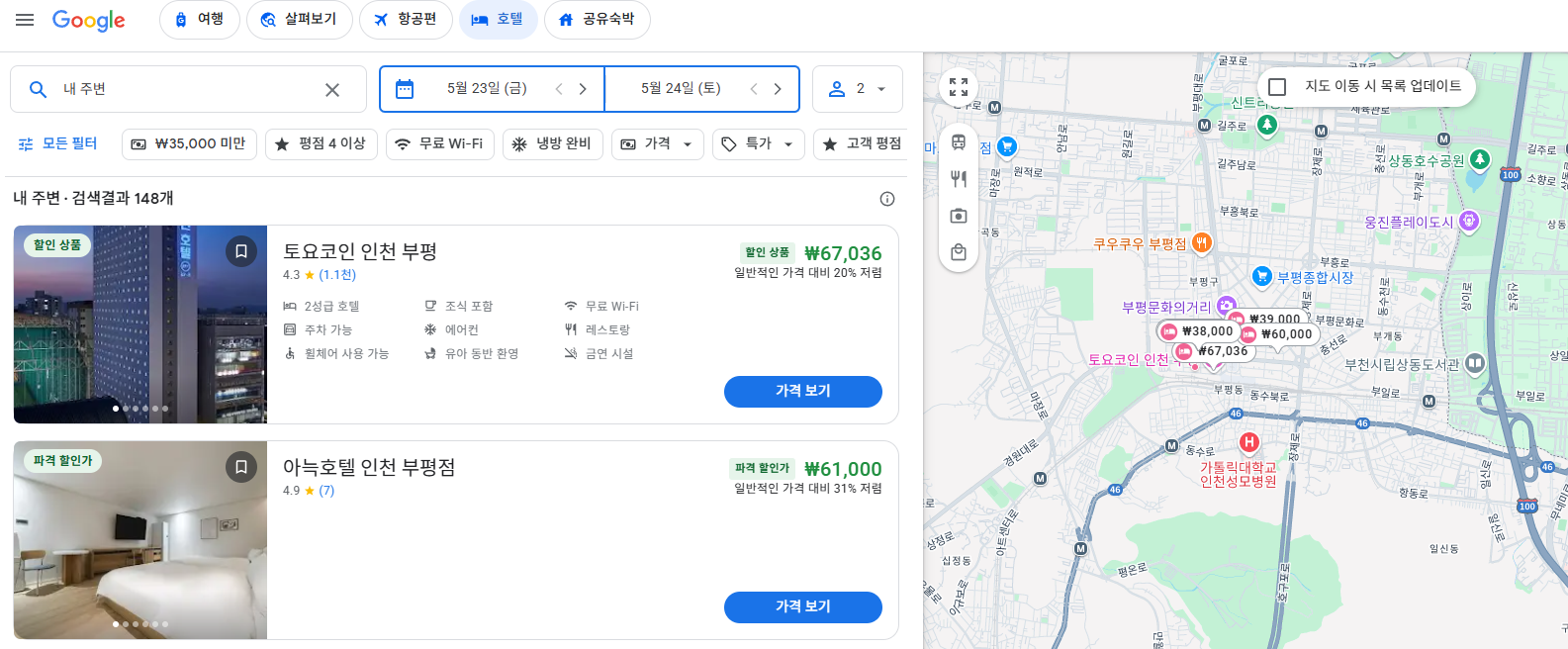Clear the search field with X
This screenshot has height=649, width=1568.
(x=332, y=90)
